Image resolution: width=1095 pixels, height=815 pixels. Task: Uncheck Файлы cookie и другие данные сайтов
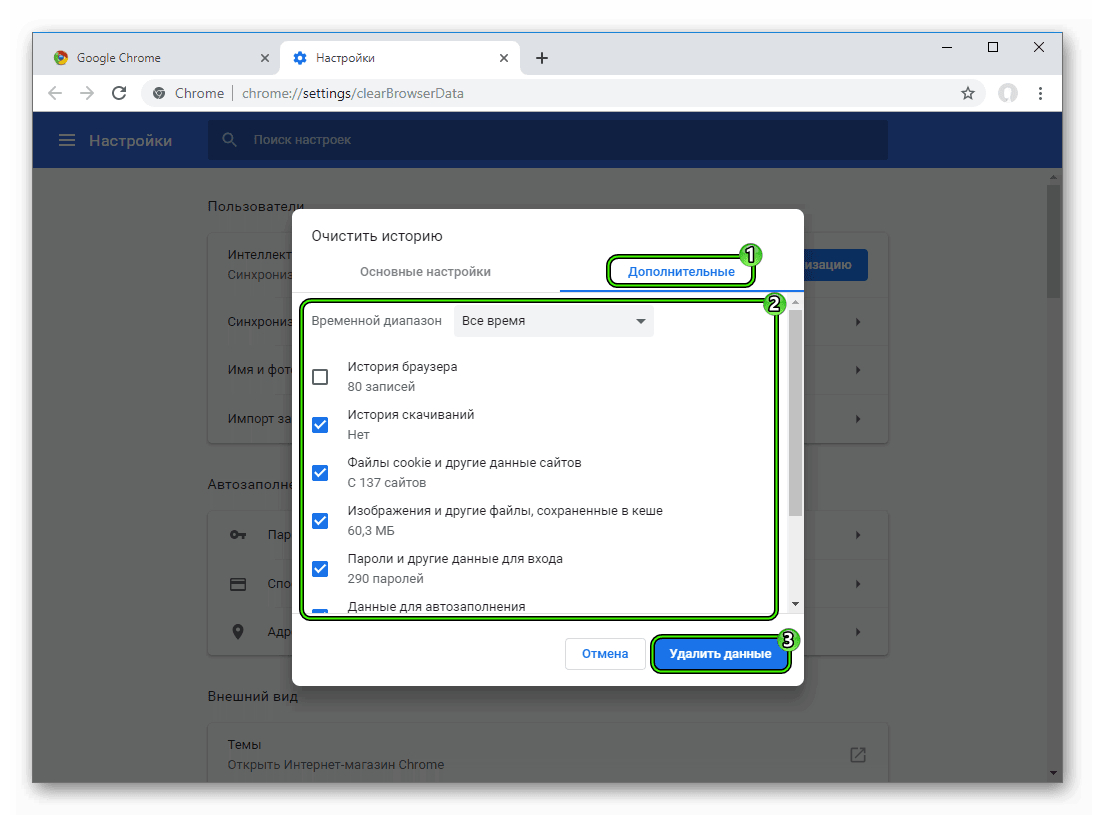pos(320,473)
